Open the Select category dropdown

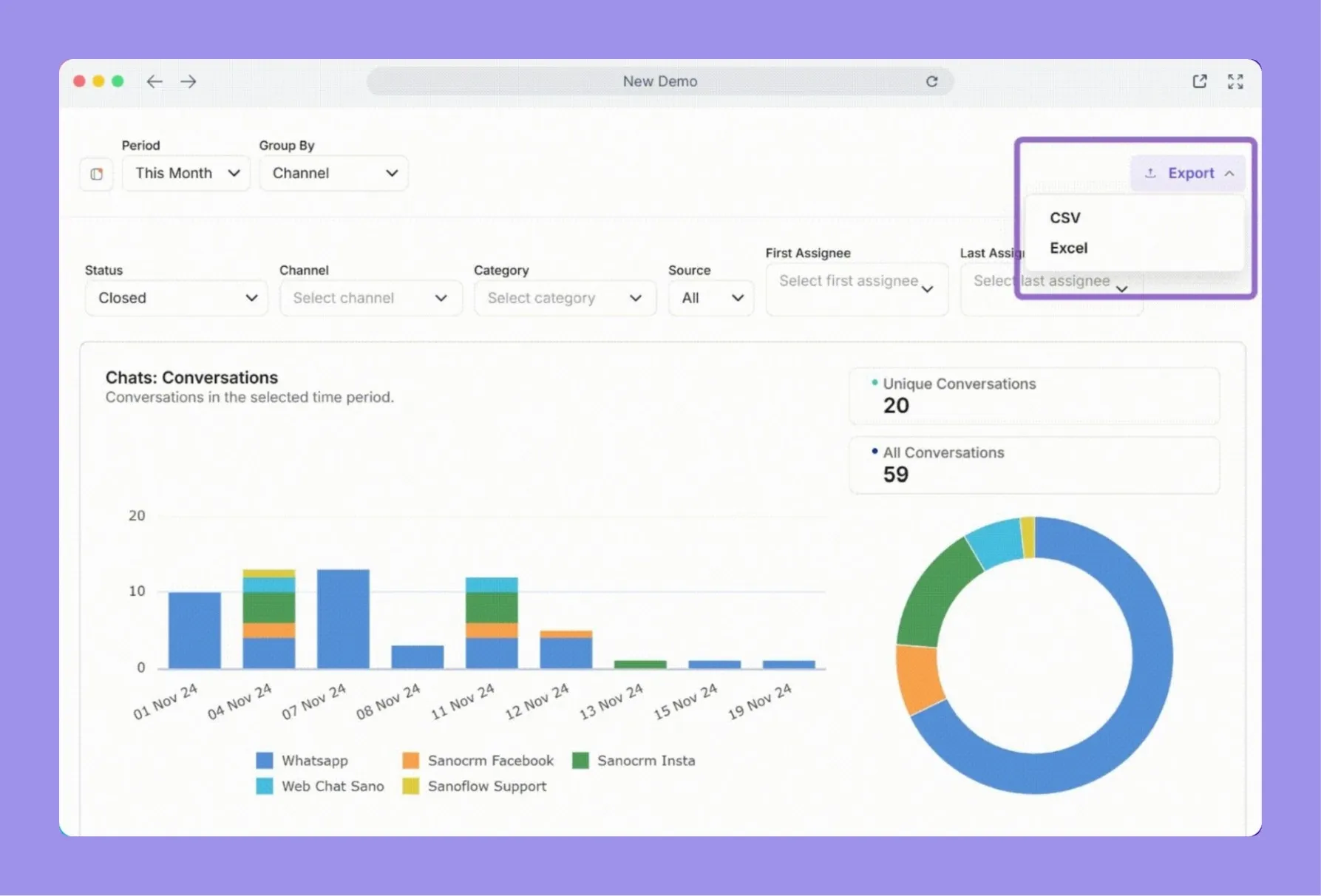(565, 298)
